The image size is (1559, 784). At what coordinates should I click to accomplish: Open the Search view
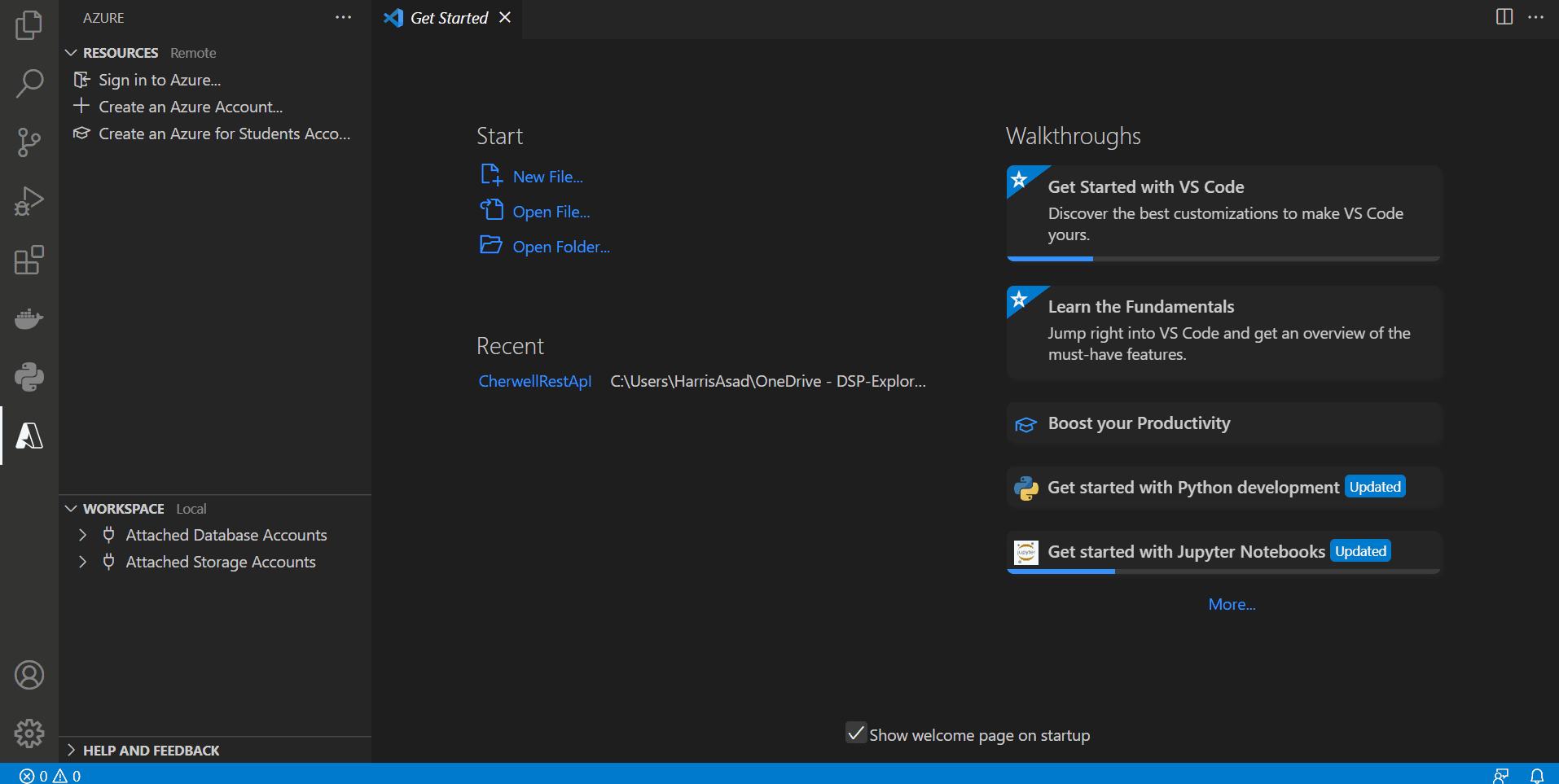pos(29,83)
